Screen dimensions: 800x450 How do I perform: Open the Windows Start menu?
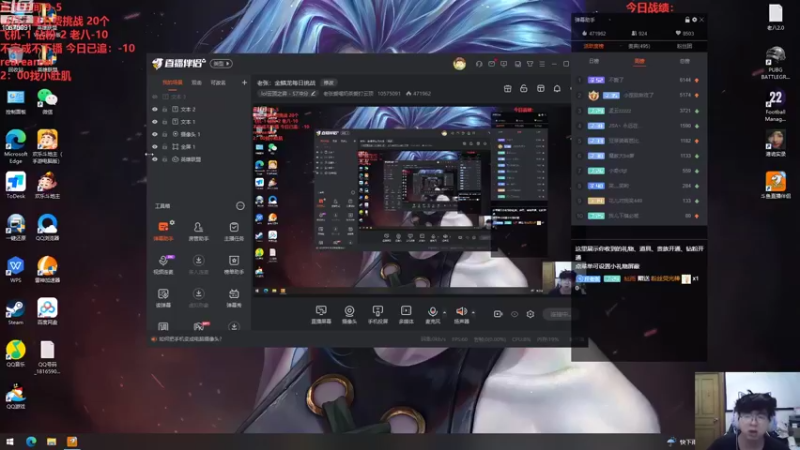[x=10, y=442]
